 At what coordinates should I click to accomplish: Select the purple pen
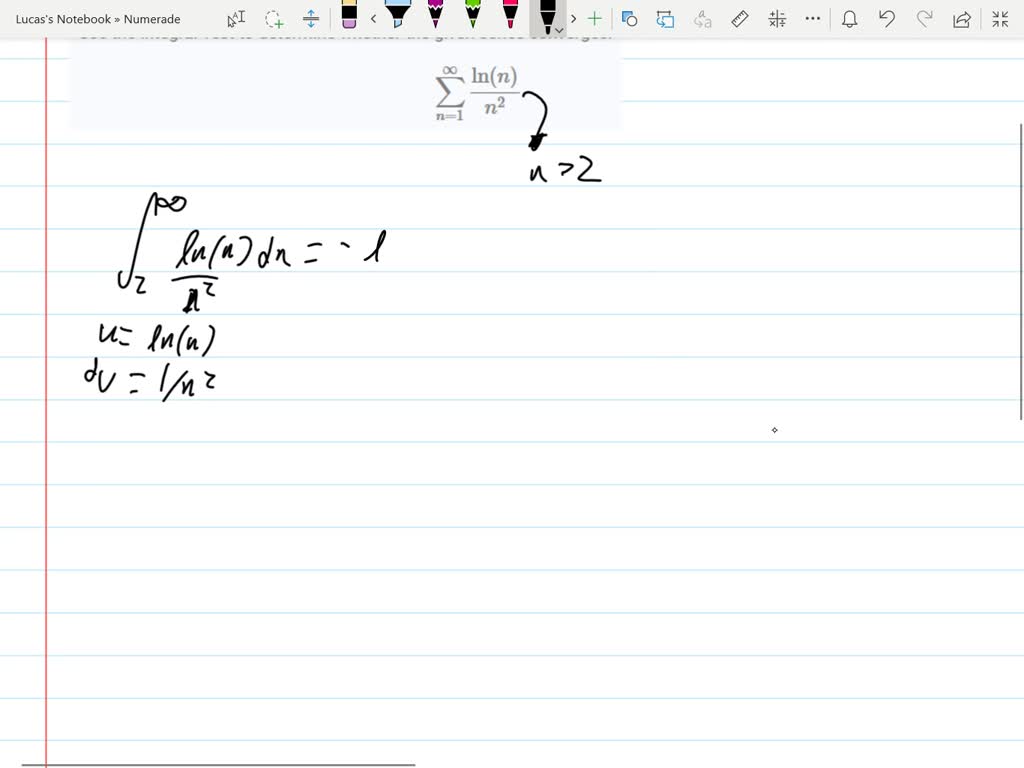tap(434, 18)
